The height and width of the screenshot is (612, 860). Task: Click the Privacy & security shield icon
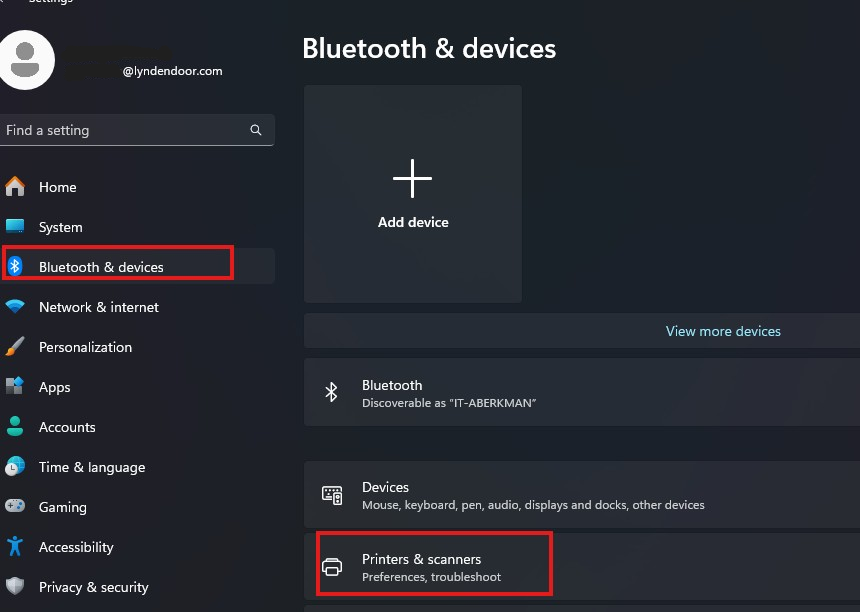pos(15,586)
